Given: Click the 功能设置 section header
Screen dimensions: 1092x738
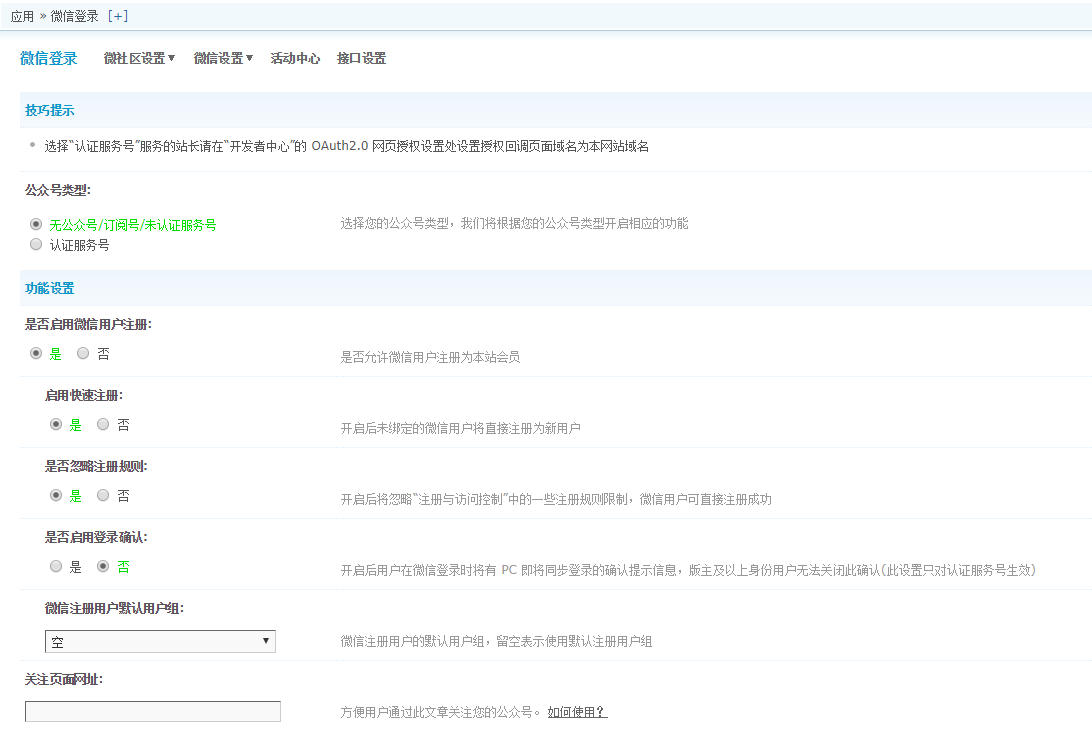Looking at the screenshot, I should (x=49, y=288).
